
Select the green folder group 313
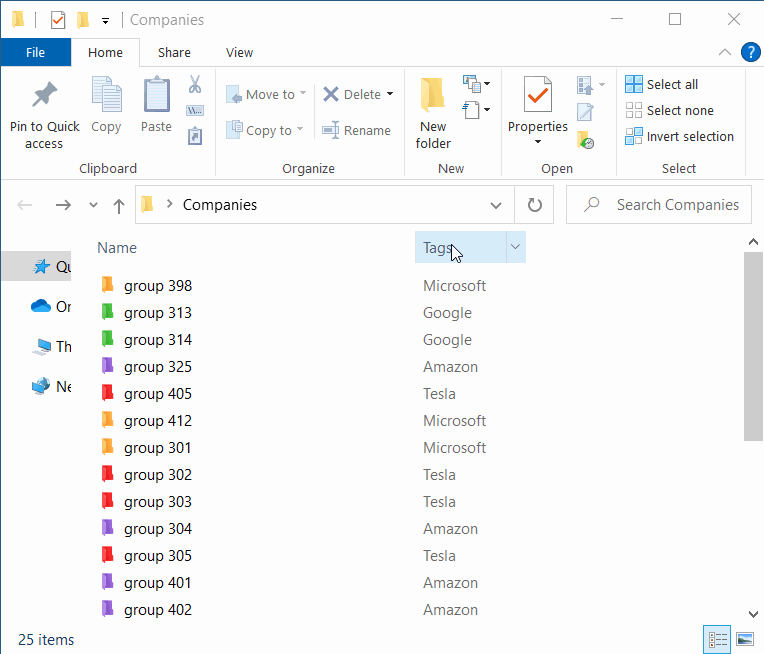(146, 312)
